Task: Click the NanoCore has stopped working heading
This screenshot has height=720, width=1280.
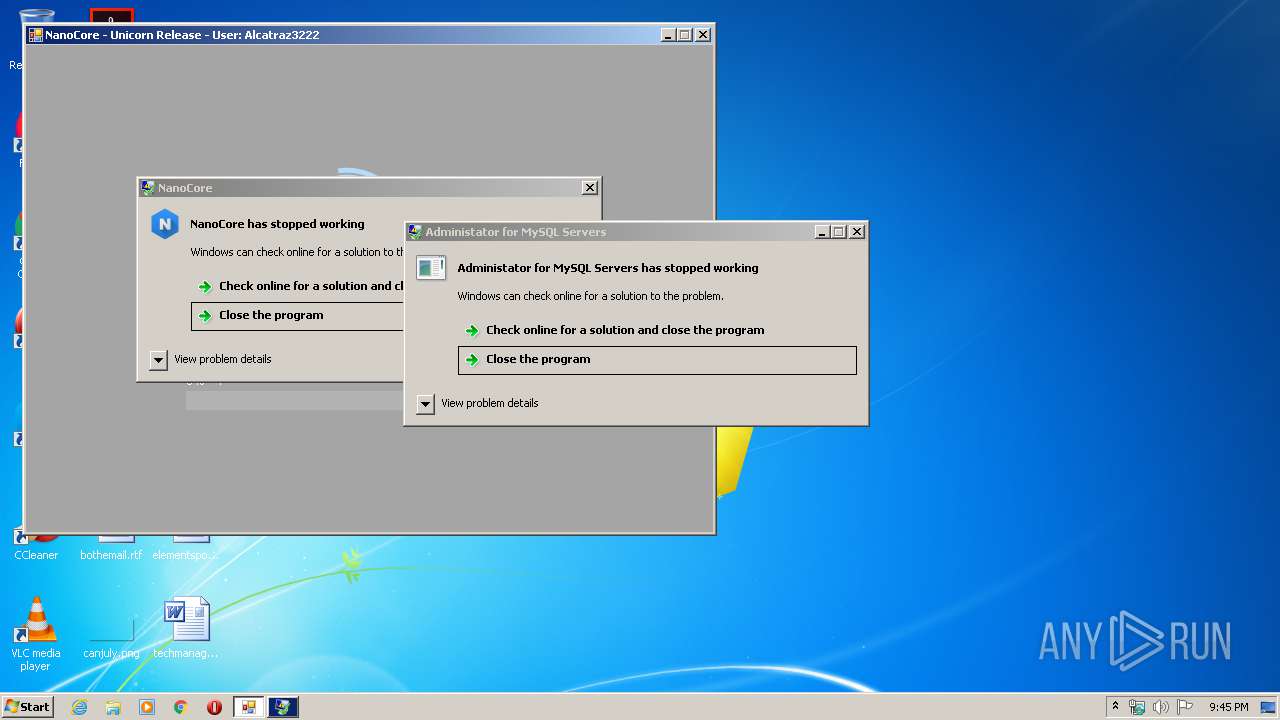Action: [x=277, y=224]
